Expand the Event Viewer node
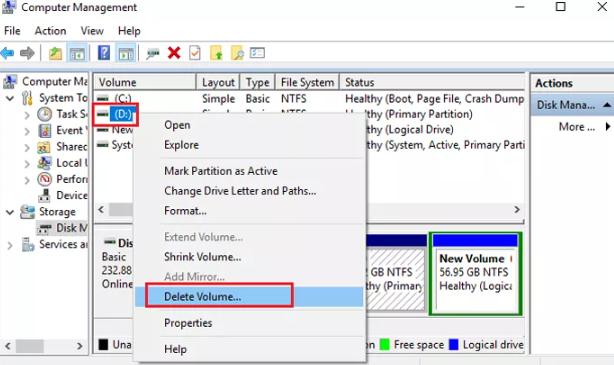This screenshot has width=614, height=365. [x=27, y=131]
